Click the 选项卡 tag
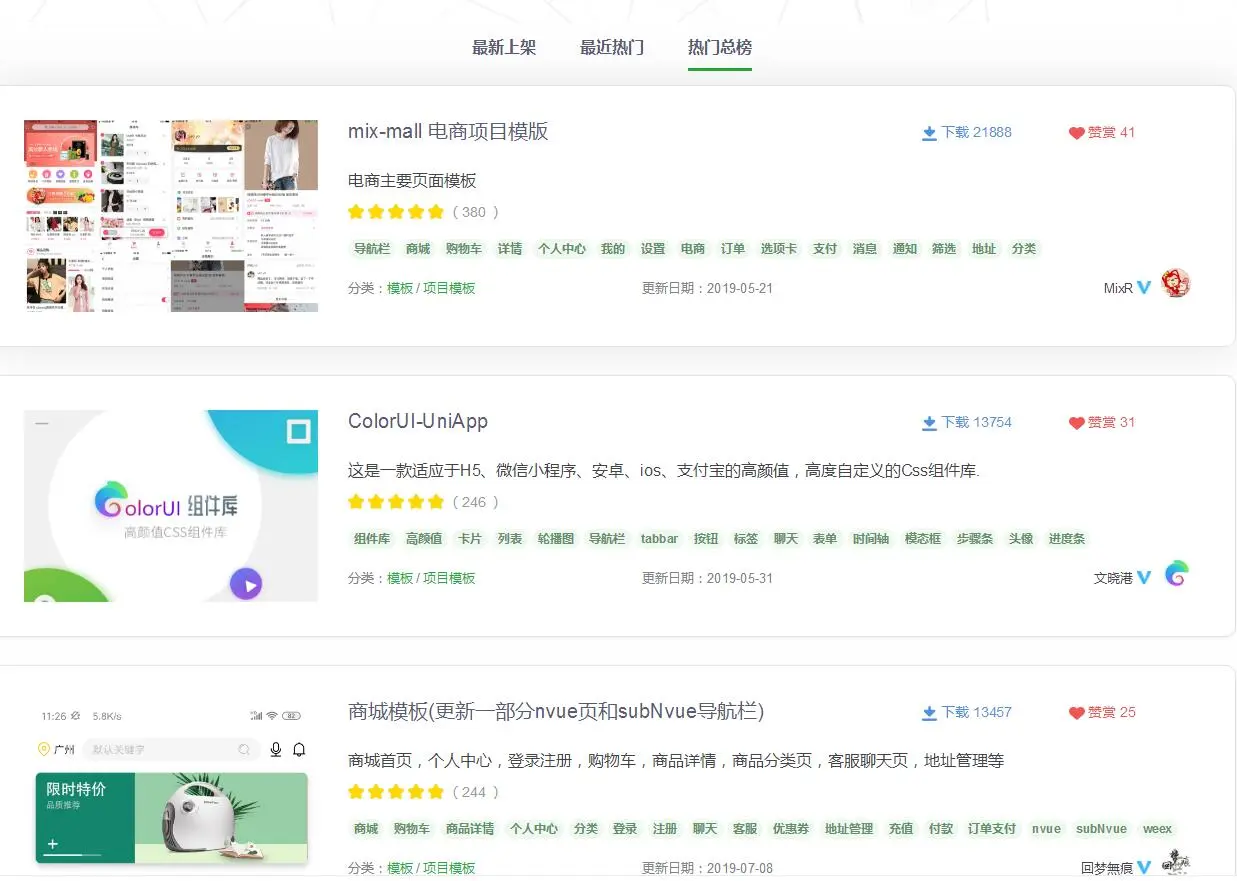The height and width of the screenshot is (881, 1237). click(x=778, y=249)
